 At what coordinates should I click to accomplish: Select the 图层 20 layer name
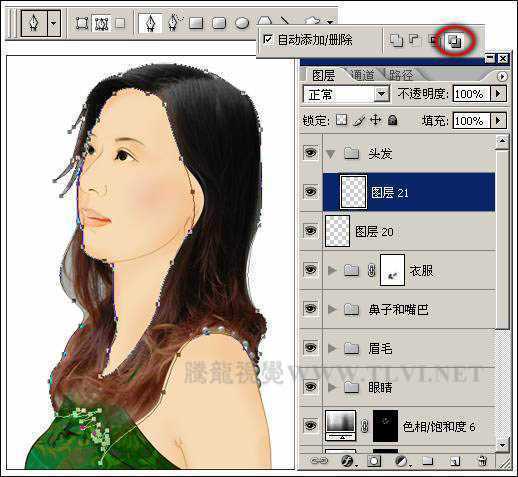pos(374,231)
